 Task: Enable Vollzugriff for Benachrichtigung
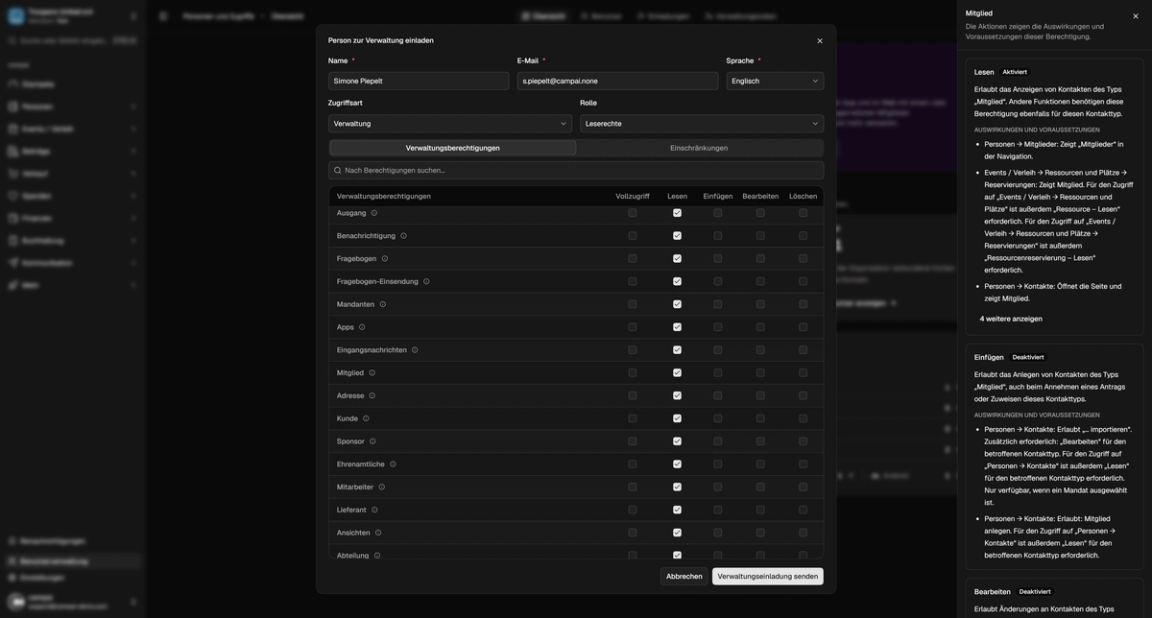click(633, 236)
